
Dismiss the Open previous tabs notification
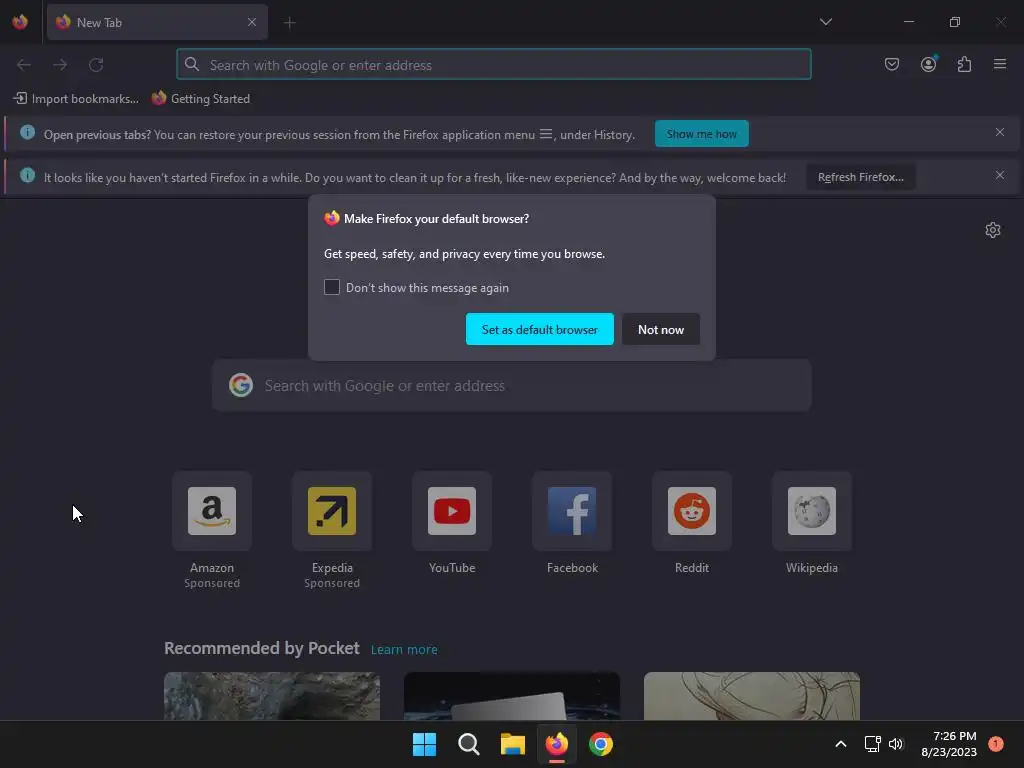click(x=999, y=133)
